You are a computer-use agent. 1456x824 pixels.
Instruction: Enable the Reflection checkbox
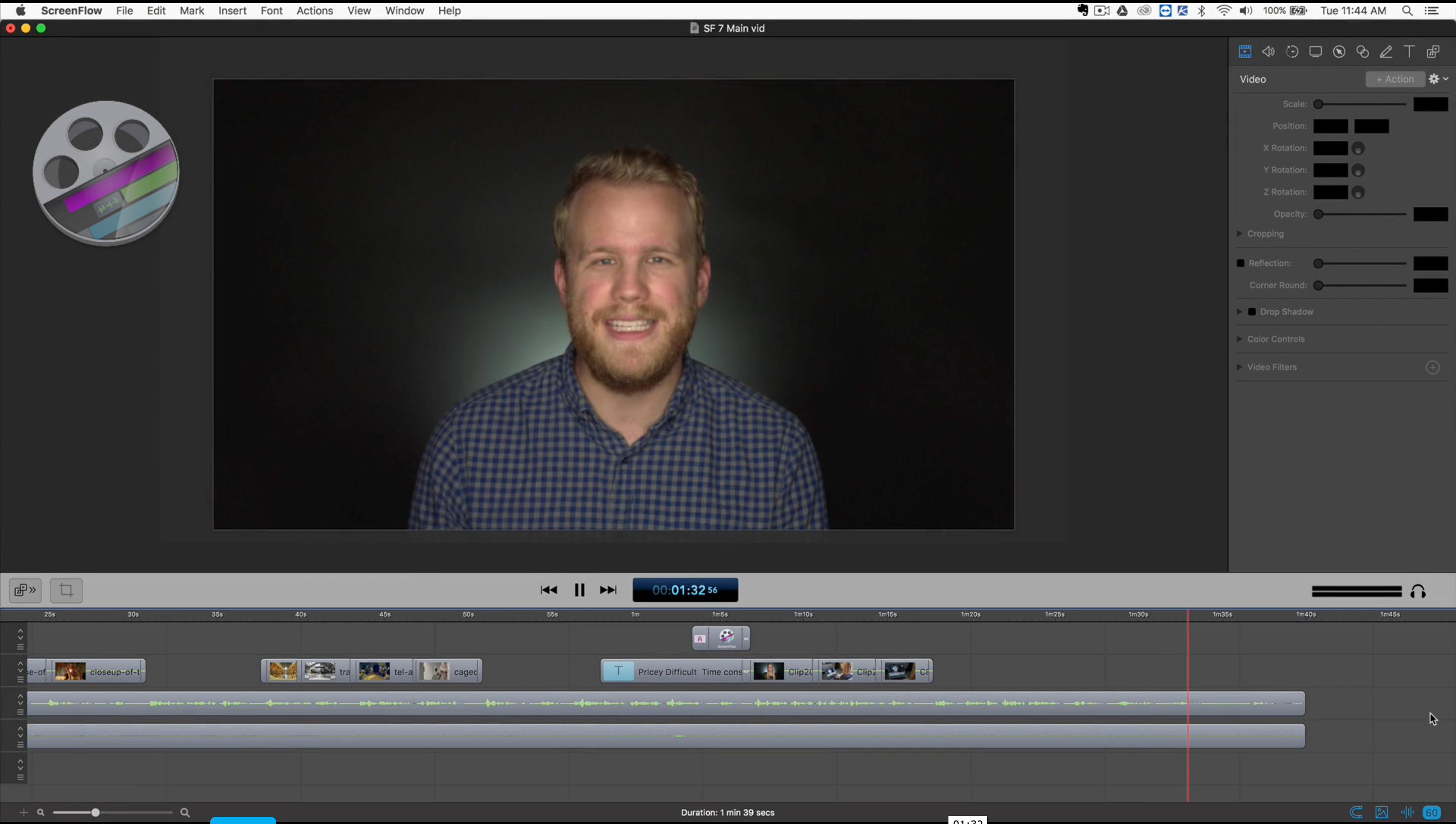[x=1241, y=262]
